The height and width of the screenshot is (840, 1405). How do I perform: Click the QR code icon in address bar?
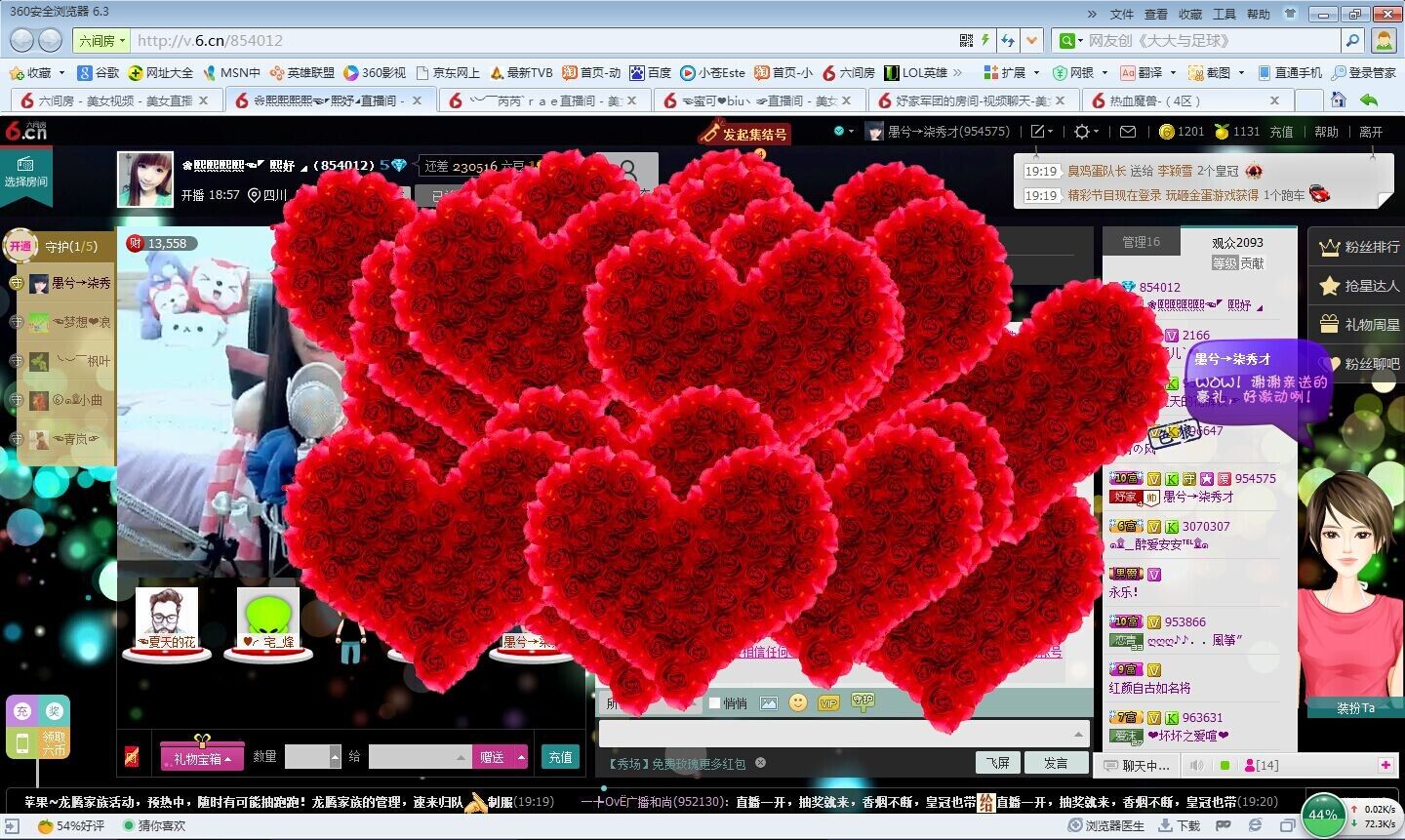[966, 40]
